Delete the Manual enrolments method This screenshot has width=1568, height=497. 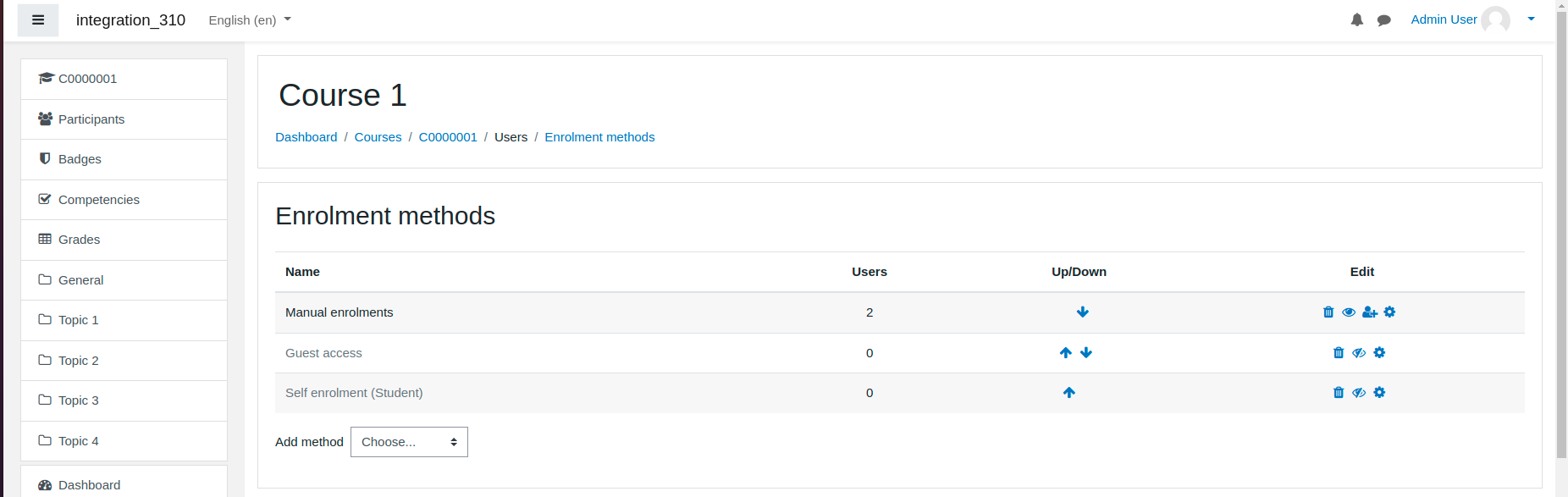point(1328,312)
